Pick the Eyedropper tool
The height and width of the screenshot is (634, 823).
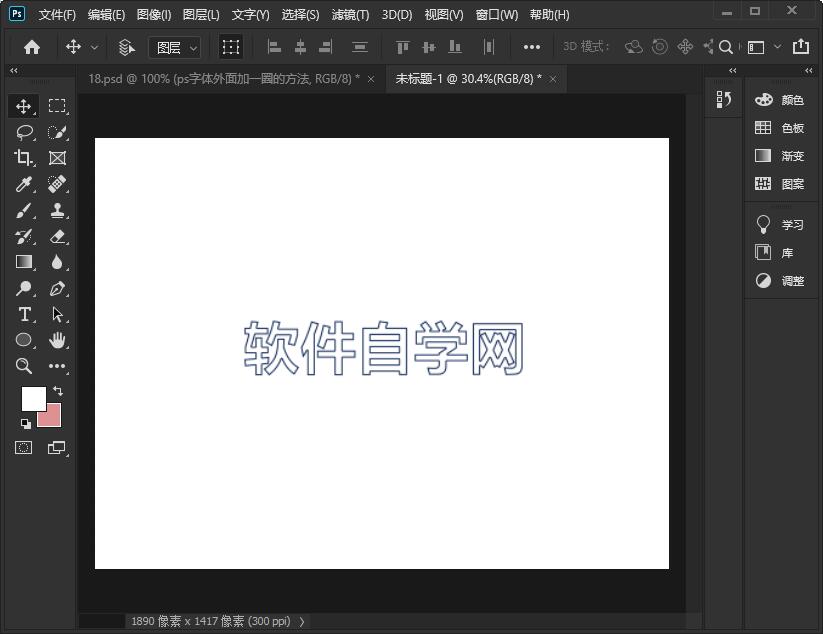pos(24,184)
